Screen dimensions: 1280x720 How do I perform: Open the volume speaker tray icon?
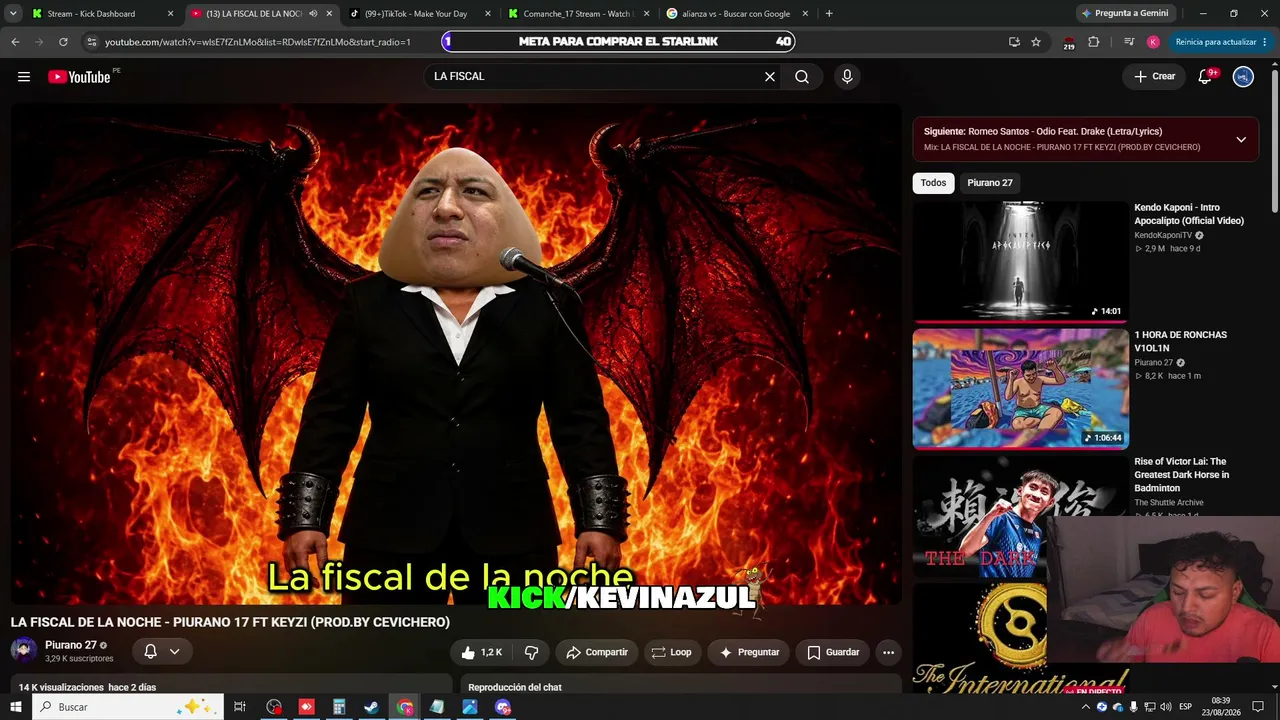click(1165, 707)
